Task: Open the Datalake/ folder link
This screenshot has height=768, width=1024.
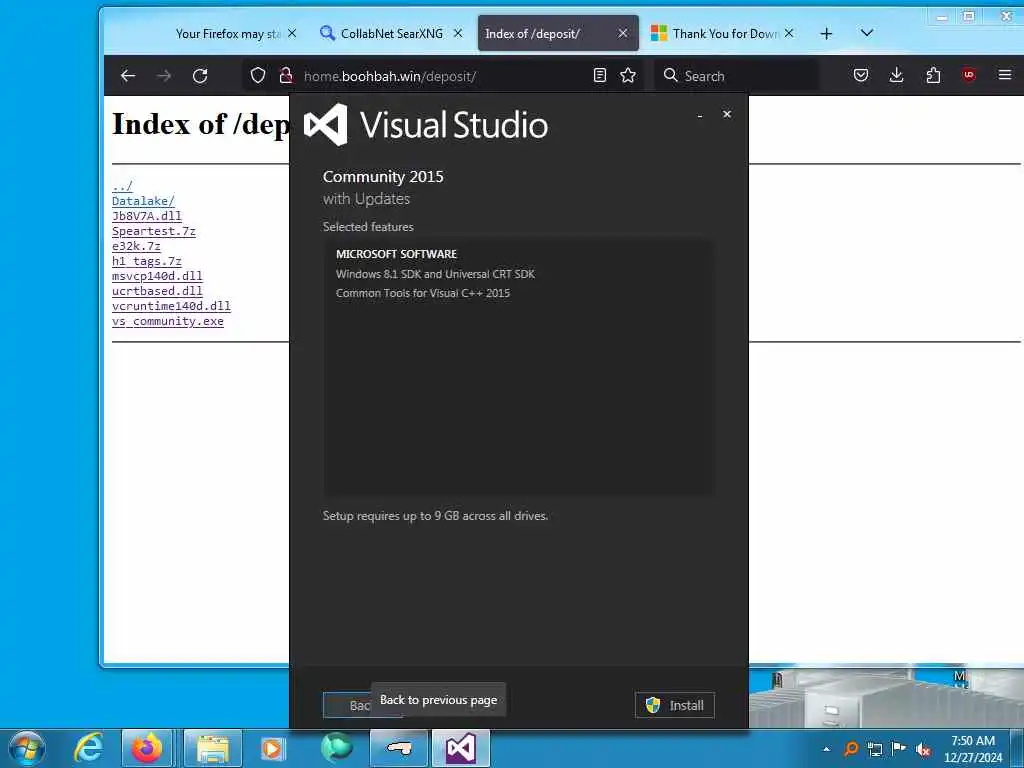Action: tap(143, 200)
